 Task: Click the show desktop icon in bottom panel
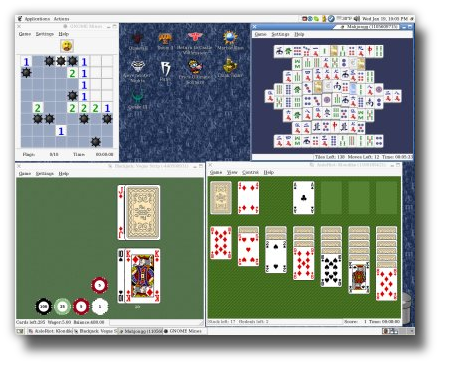[20, 331]
